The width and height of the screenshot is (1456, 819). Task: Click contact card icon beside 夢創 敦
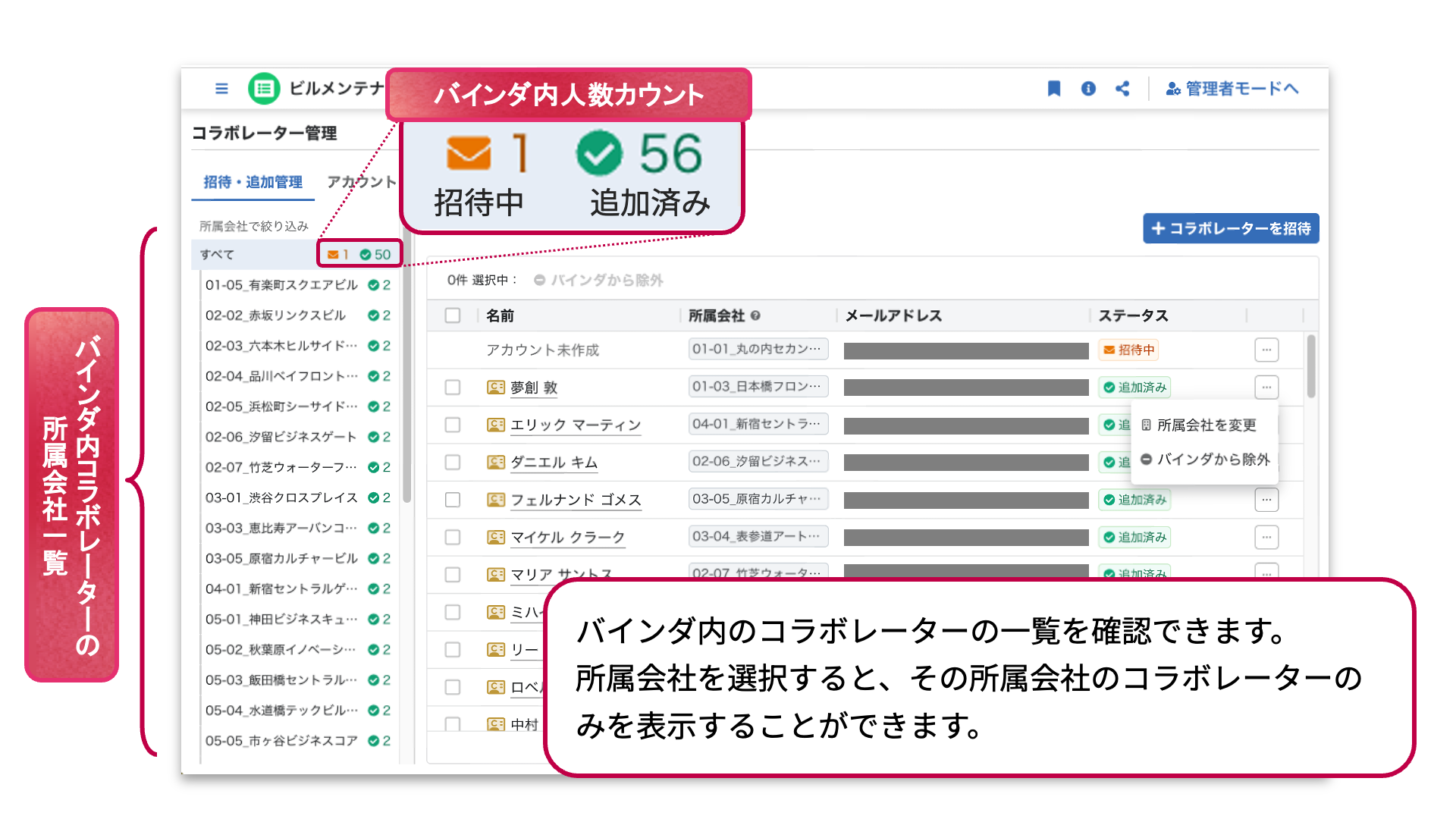point(495,388)
